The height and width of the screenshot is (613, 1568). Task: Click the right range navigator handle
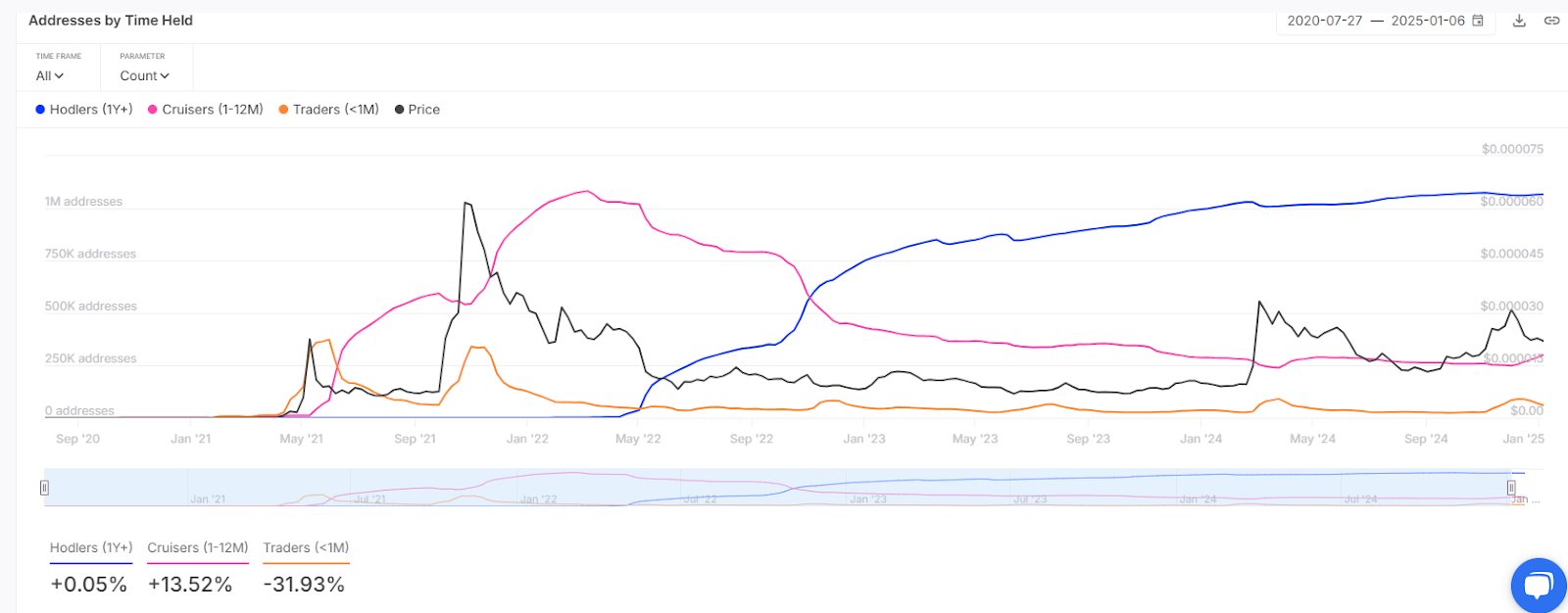tap(1511, 488)
